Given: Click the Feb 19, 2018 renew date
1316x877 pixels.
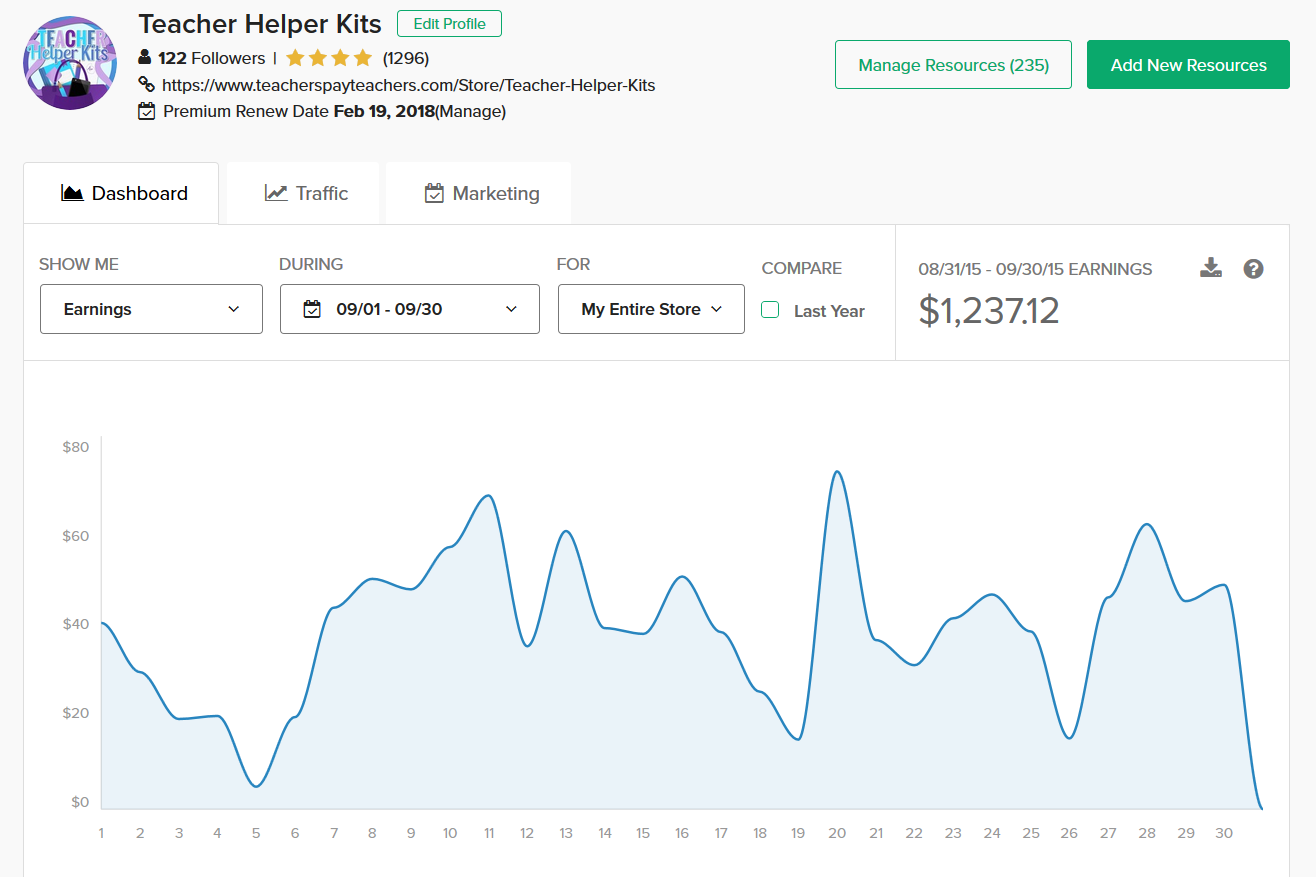Looking at the screenshot, I should pyautogui.click(x=384, y=112).
